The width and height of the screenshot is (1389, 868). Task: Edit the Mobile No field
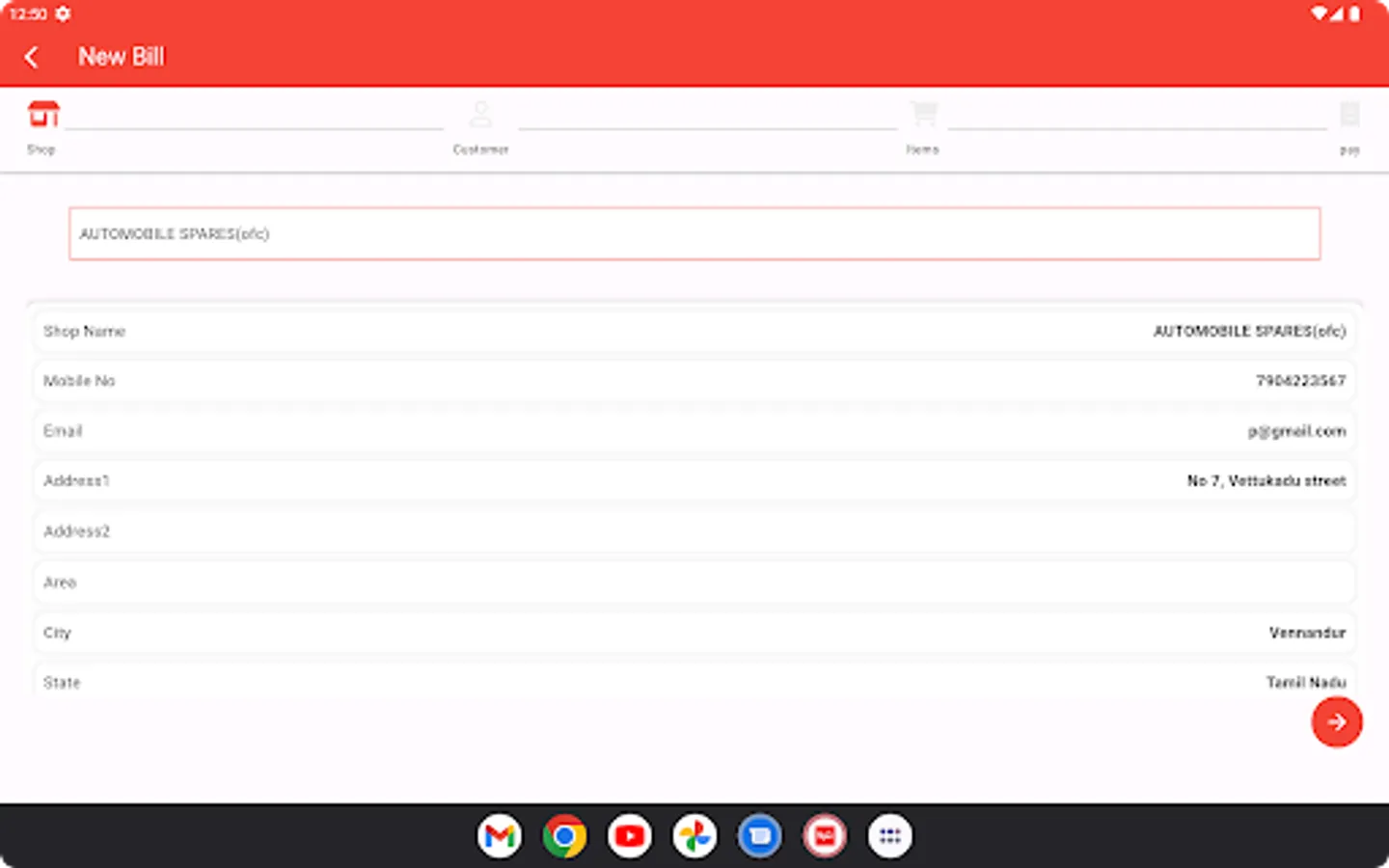694,380
